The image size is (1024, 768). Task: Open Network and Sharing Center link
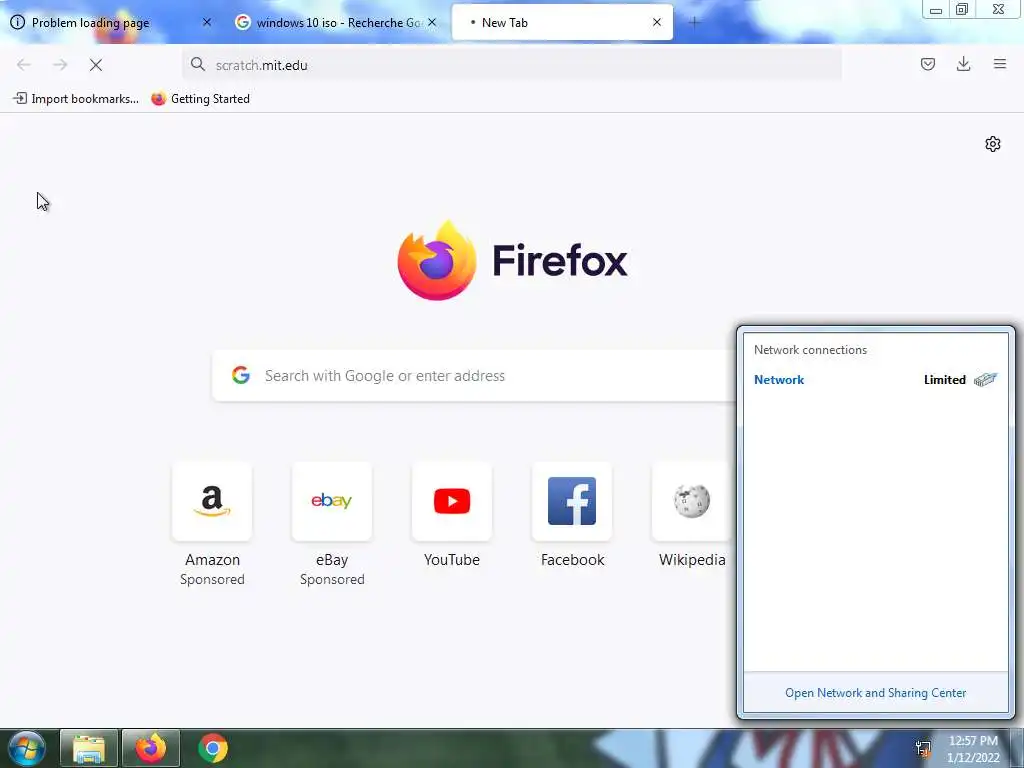pos(875,693)
